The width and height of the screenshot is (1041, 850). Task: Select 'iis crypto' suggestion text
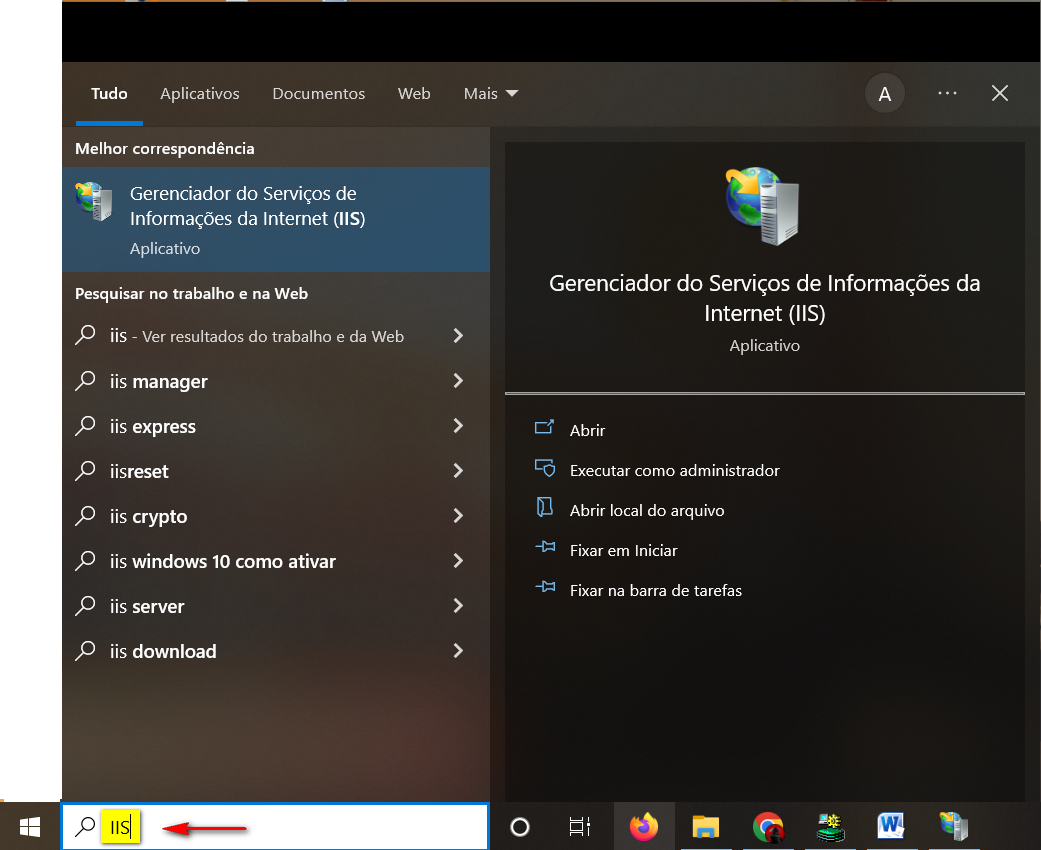coord(149,516)
